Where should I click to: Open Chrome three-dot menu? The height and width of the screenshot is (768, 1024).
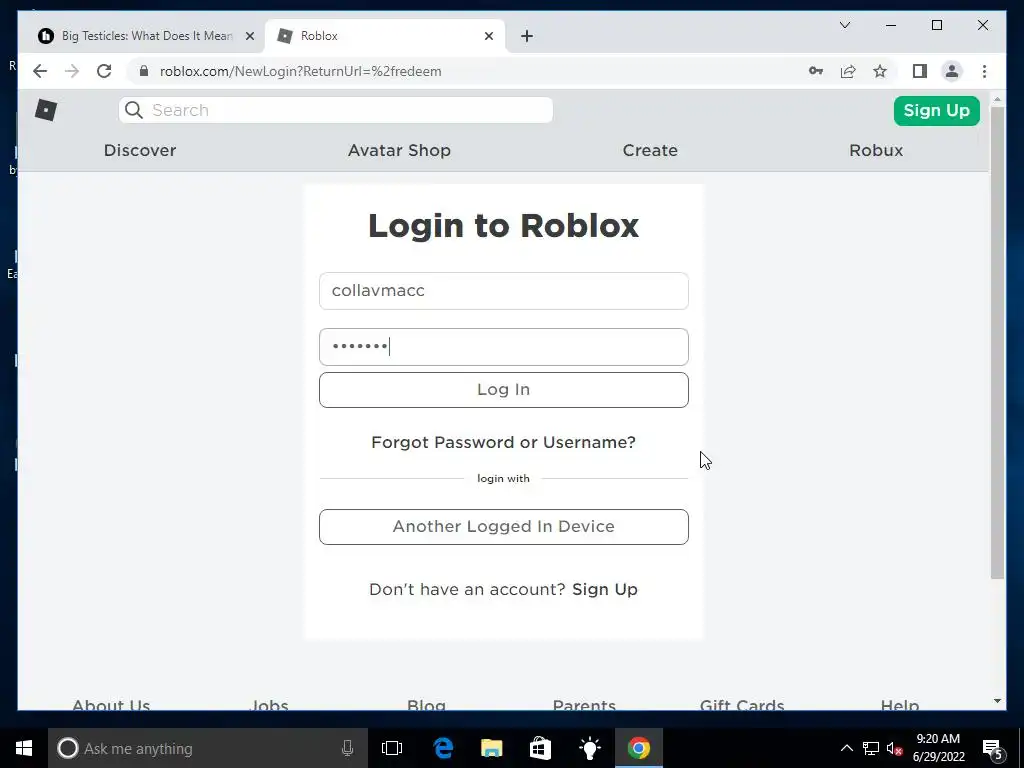(984, 71)
